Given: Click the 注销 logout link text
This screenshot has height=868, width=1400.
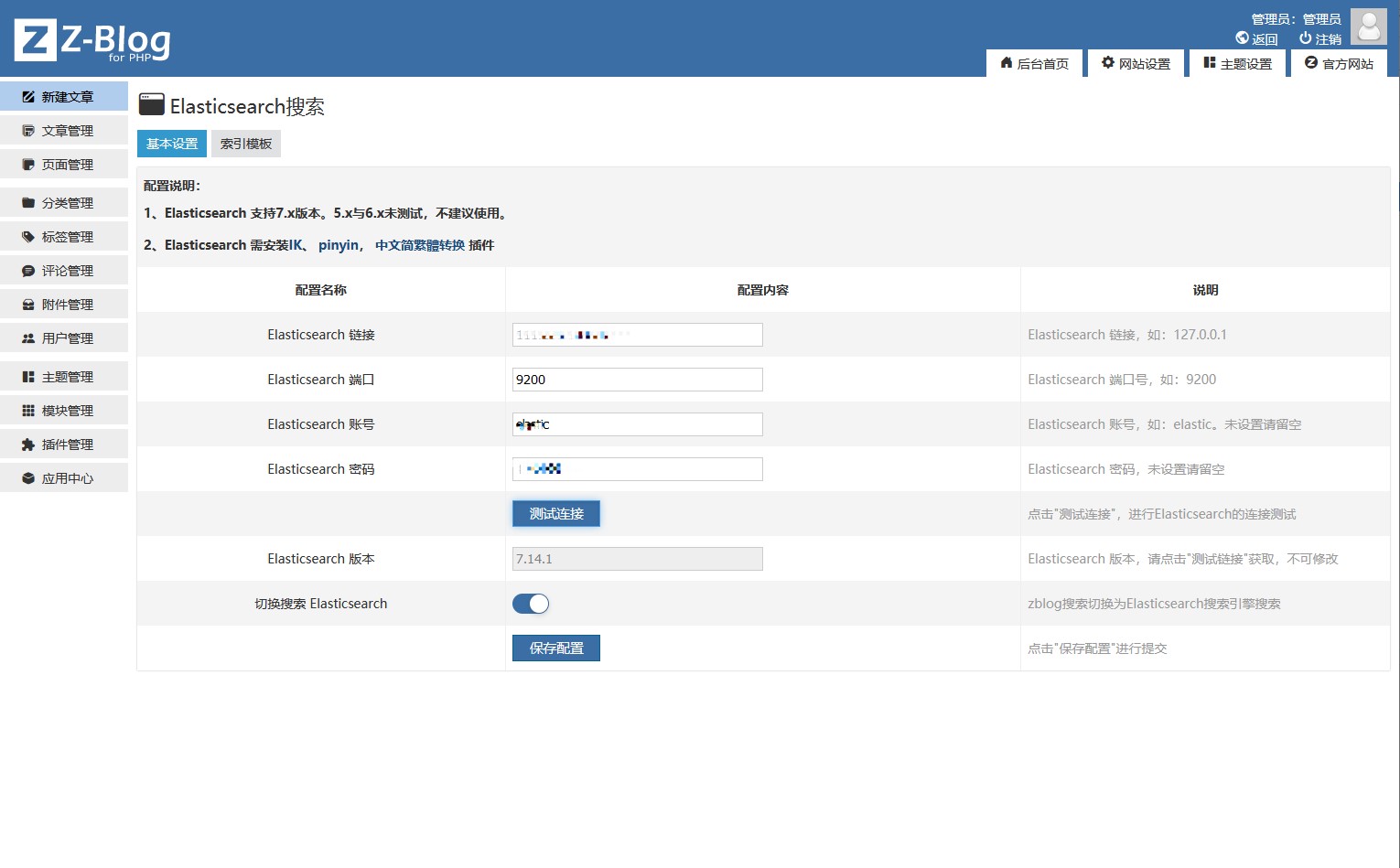Looking at the screenshot, I should click(x=1329, y=39).
